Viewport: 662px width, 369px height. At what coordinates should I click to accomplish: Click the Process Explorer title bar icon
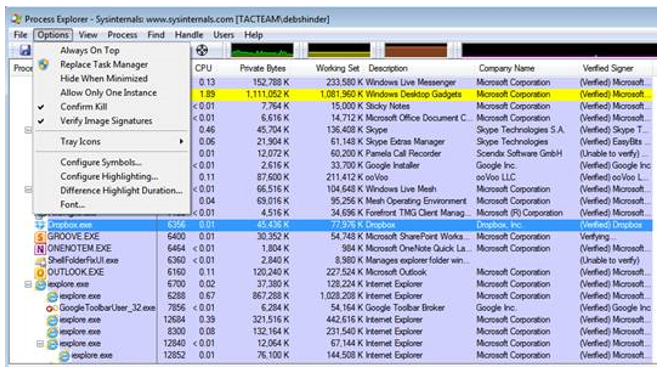(16, 19)
